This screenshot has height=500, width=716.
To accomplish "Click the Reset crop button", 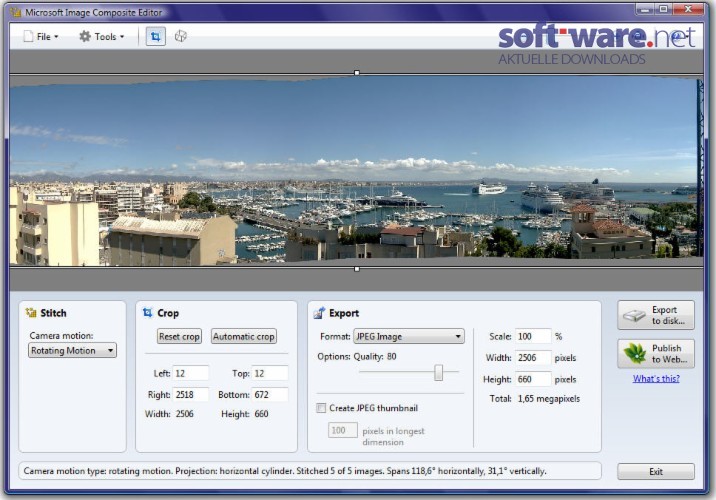I will 179,337.
